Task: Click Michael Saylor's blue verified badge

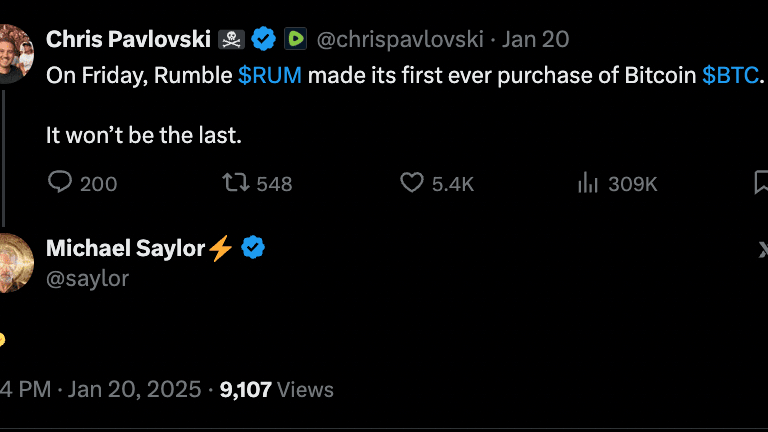Action: click(x=255, y=248)
